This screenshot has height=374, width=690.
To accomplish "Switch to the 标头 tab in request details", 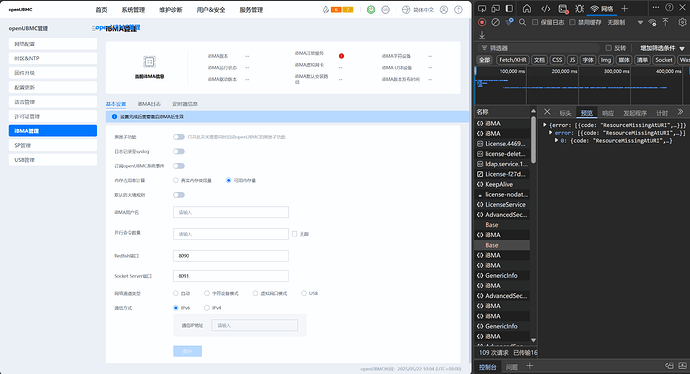I will 565,113.
